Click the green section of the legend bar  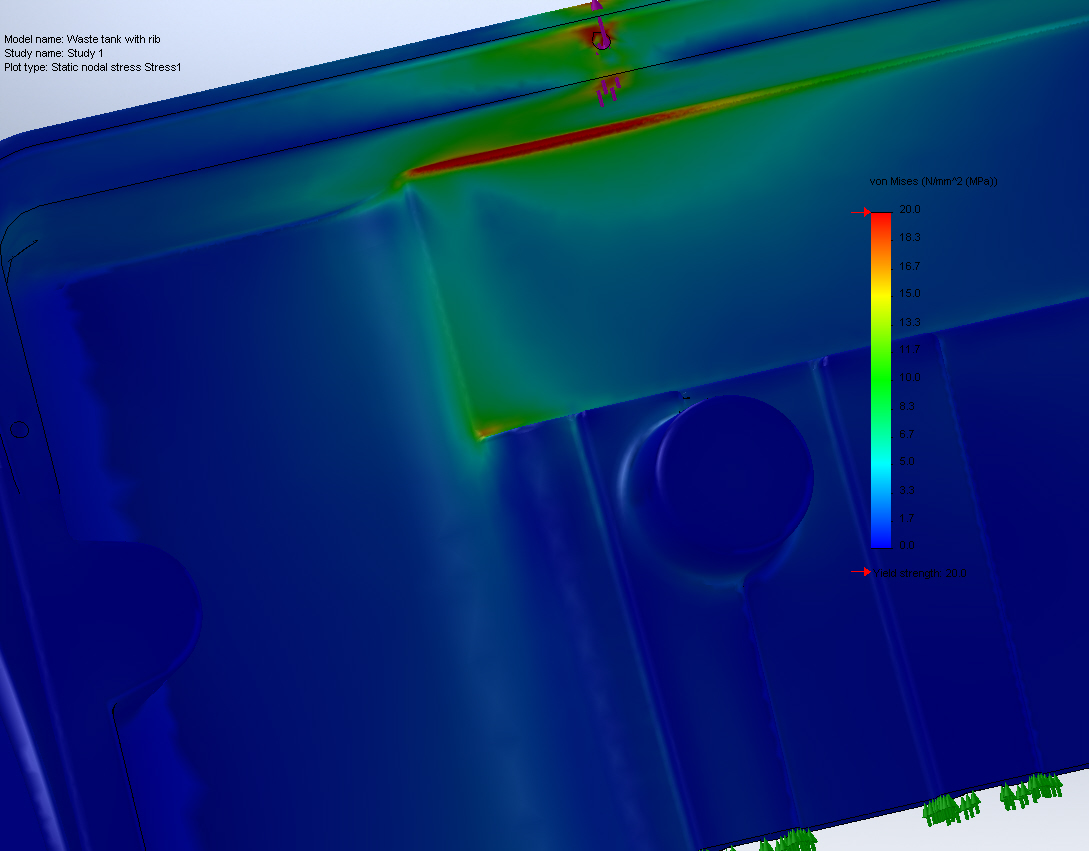pos(880,380)
